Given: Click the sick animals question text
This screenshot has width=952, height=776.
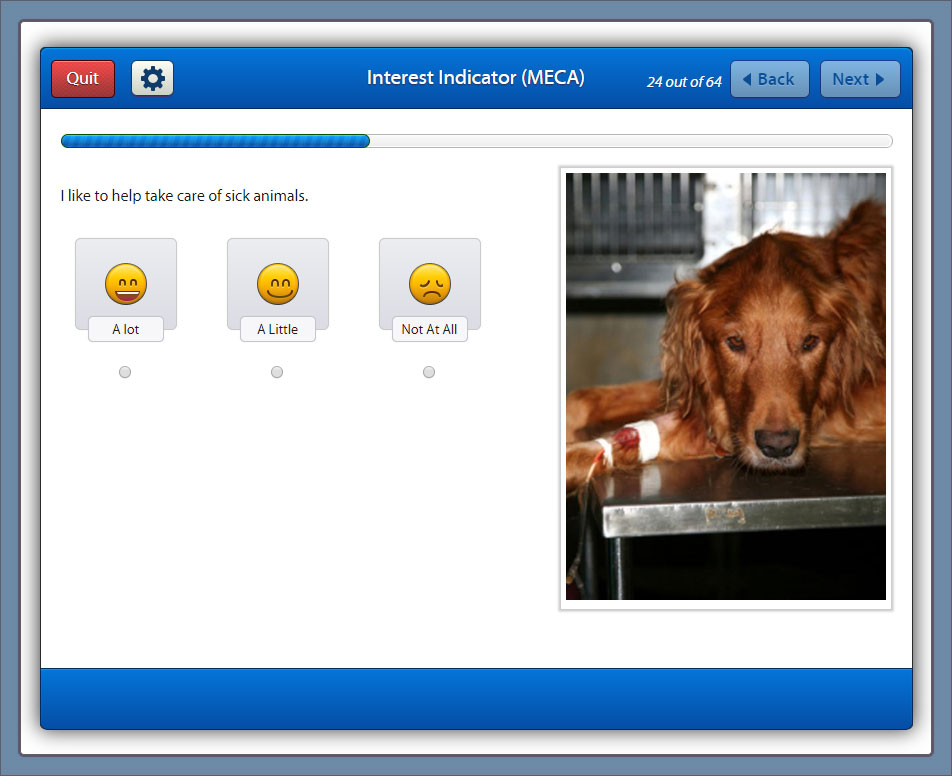Looking at the screenshot, I should (x=185, y=196).
